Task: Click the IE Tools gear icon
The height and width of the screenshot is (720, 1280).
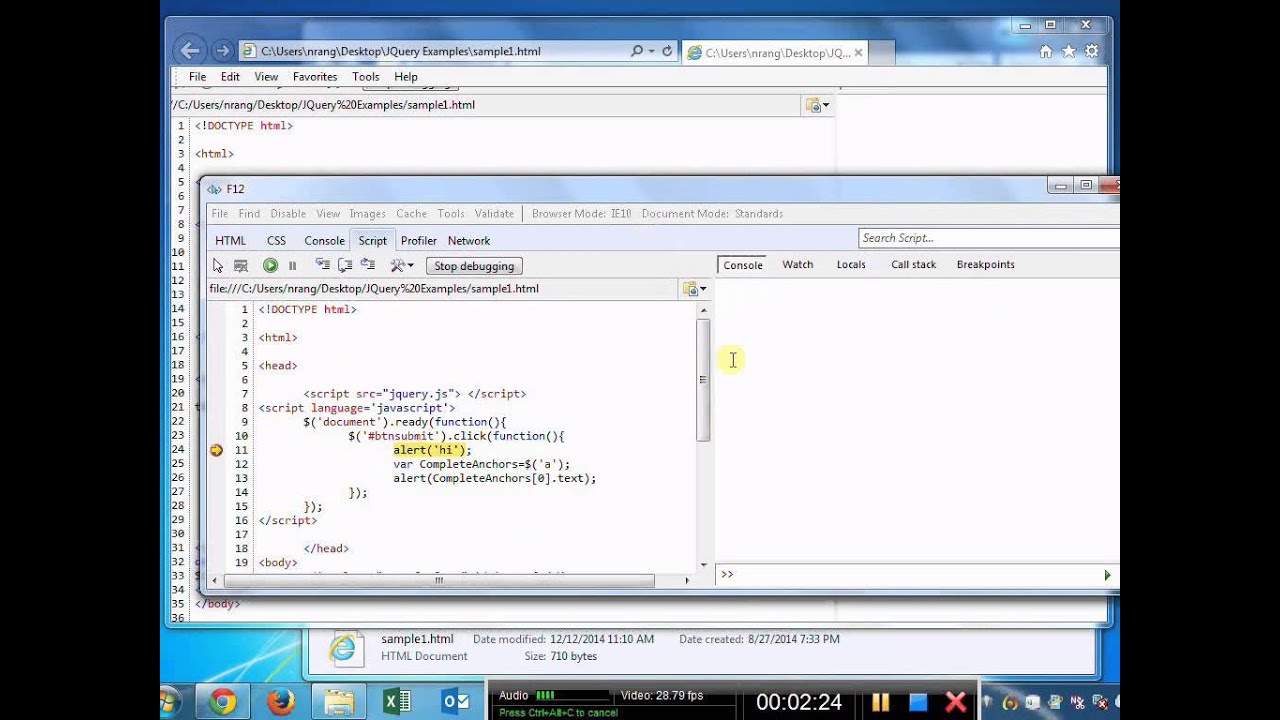Action: 1092,51
